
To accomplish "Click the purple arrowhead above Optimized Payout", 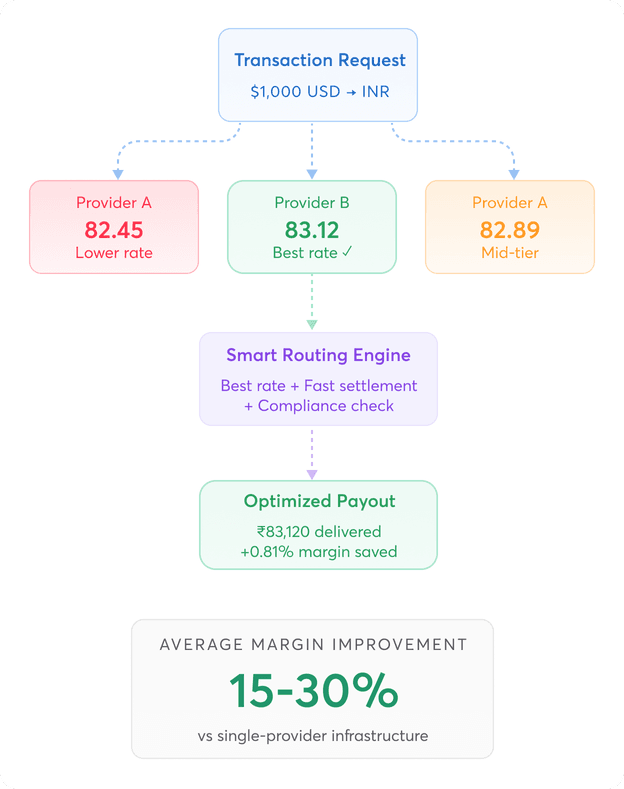I will point(312,473).
